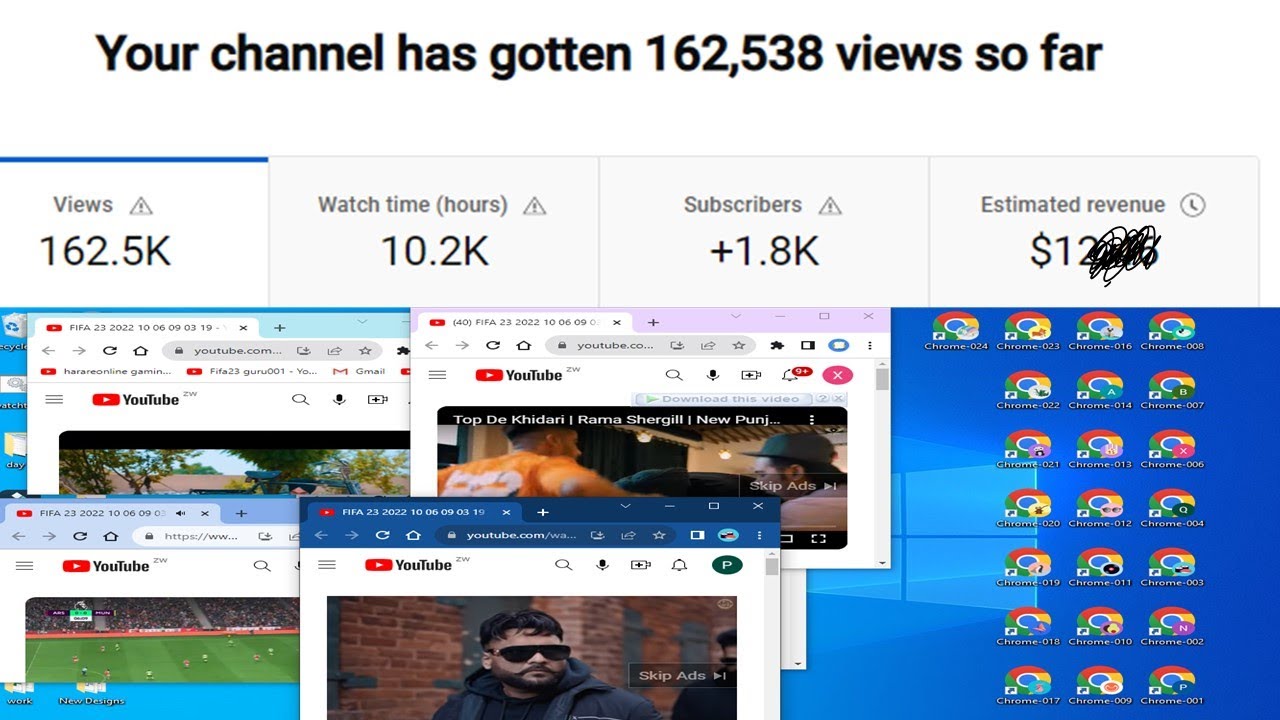Viewport: 1280px width, 720px height.
Task: Click the back arrow in the https://ww... window
Action: coord(19,536)
